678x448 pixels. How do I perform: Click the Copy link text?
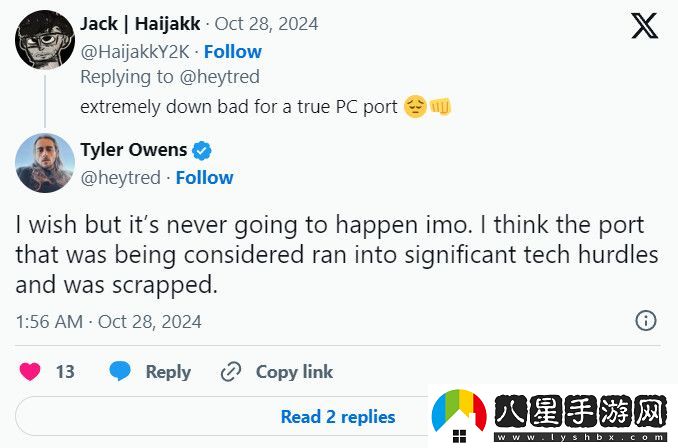294,371
